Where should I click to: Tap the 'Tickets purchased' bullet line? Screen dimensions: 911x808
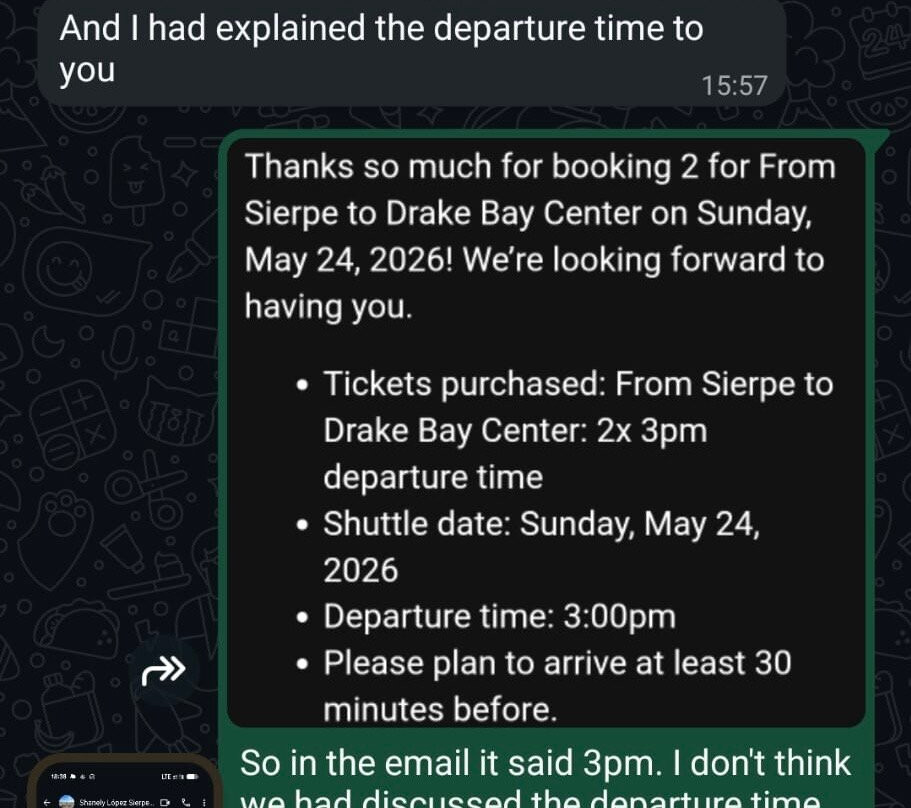click(578, 430)
